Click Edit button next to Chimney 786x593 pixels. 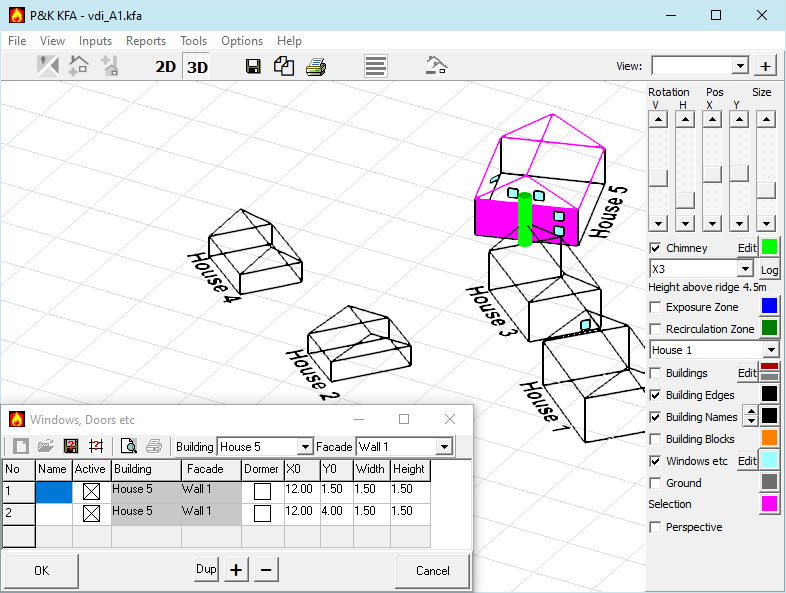[747, 248]
